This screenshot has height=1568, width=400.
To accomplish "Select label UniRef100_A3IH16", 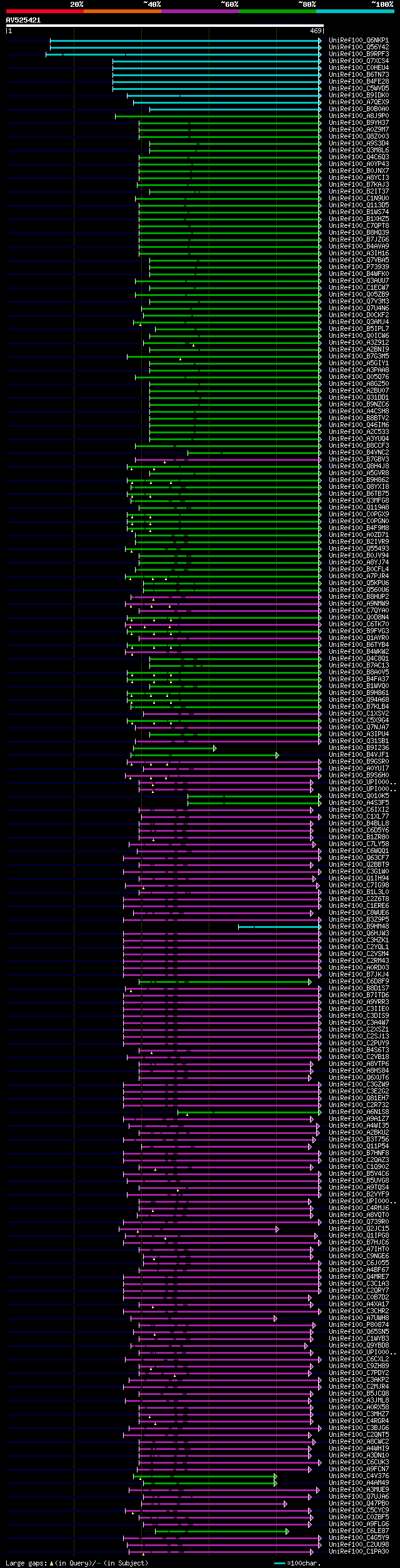I will [359, 254].
